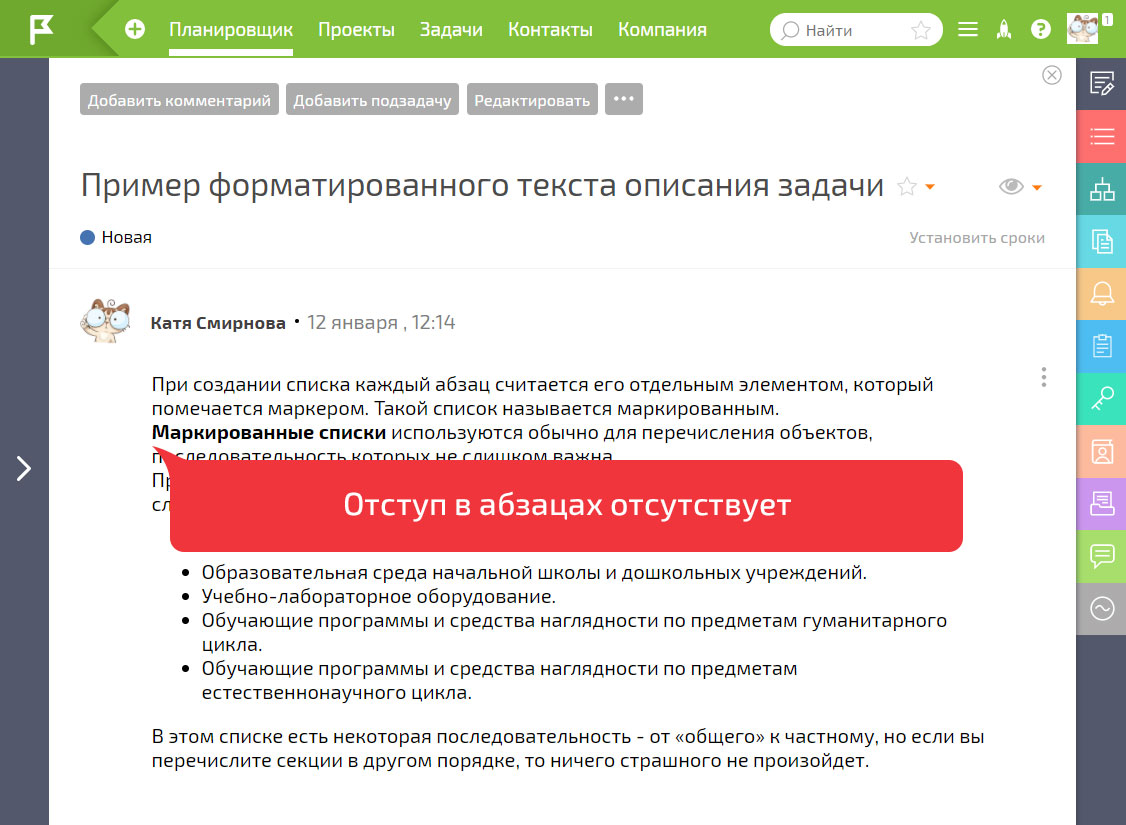Click Добавить подзадачу button
The height and width of the screenshot is (825, 1126).
372,100
